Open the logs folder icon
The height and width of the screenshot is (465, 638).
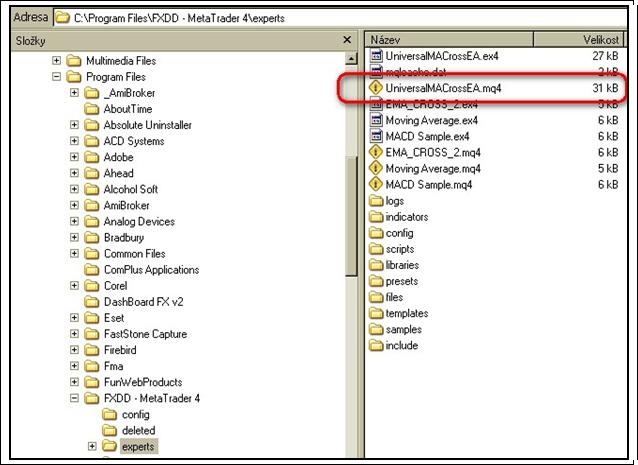(376, 201)
